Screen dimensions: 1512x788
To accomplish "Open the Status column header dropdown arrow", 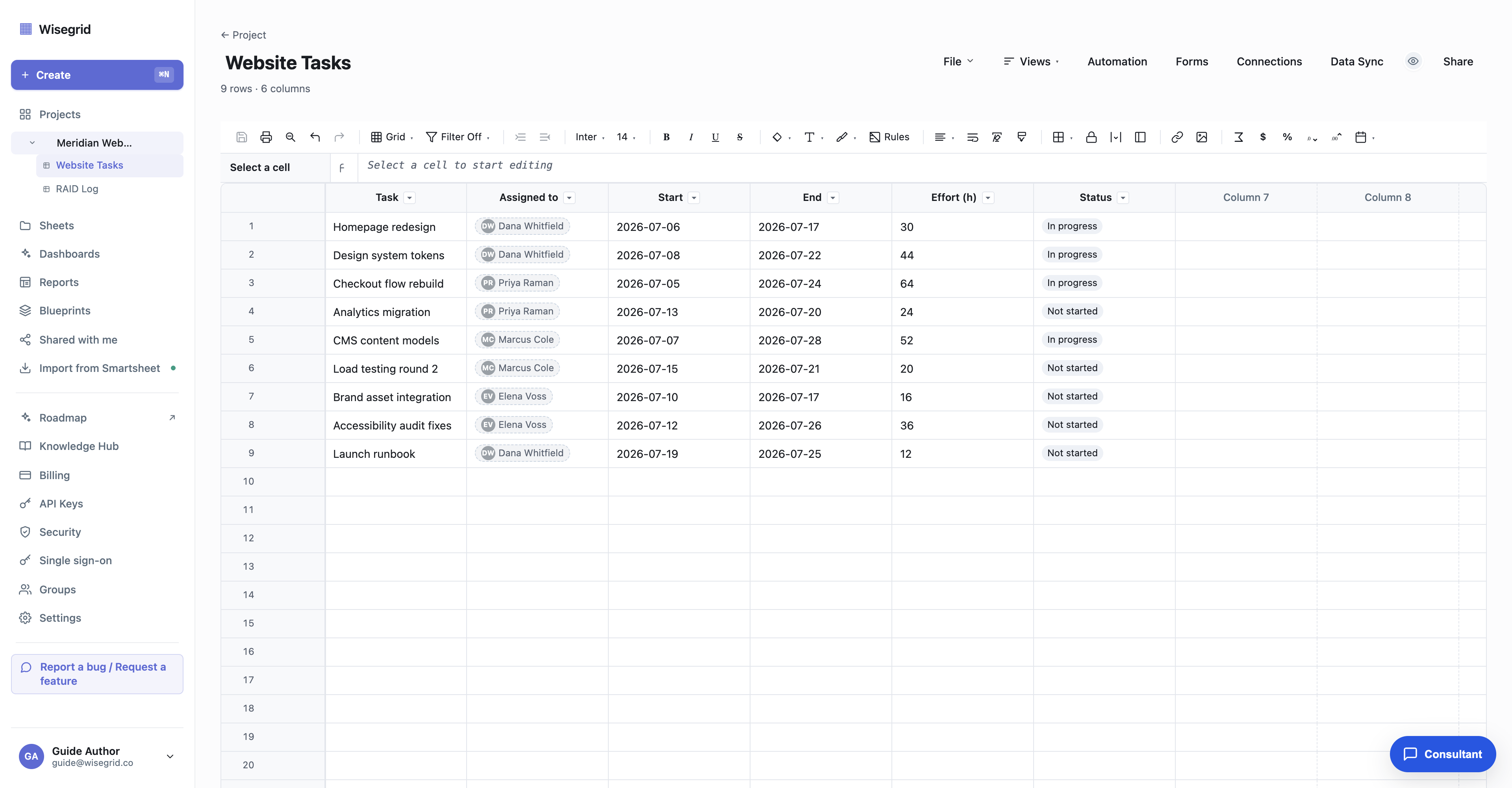I will pos(1123,198).
